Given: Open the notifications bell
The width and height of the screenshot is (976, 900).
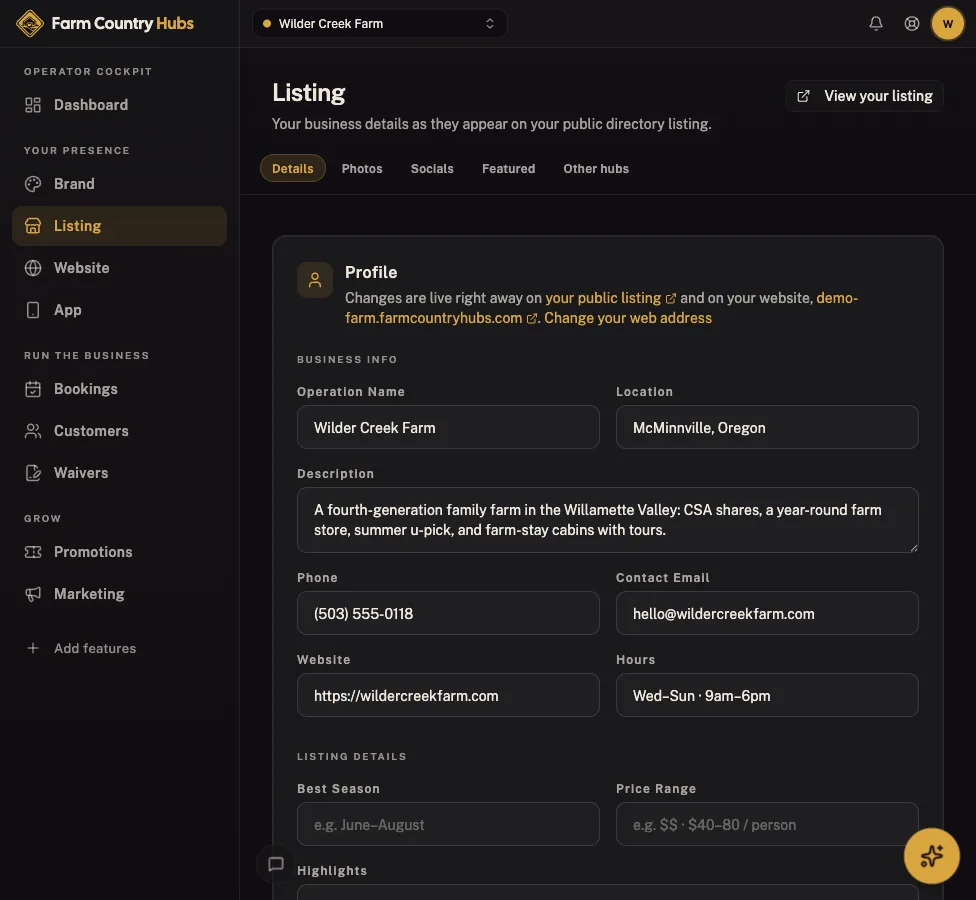Looking at the screenshot, I should [875, 24].
